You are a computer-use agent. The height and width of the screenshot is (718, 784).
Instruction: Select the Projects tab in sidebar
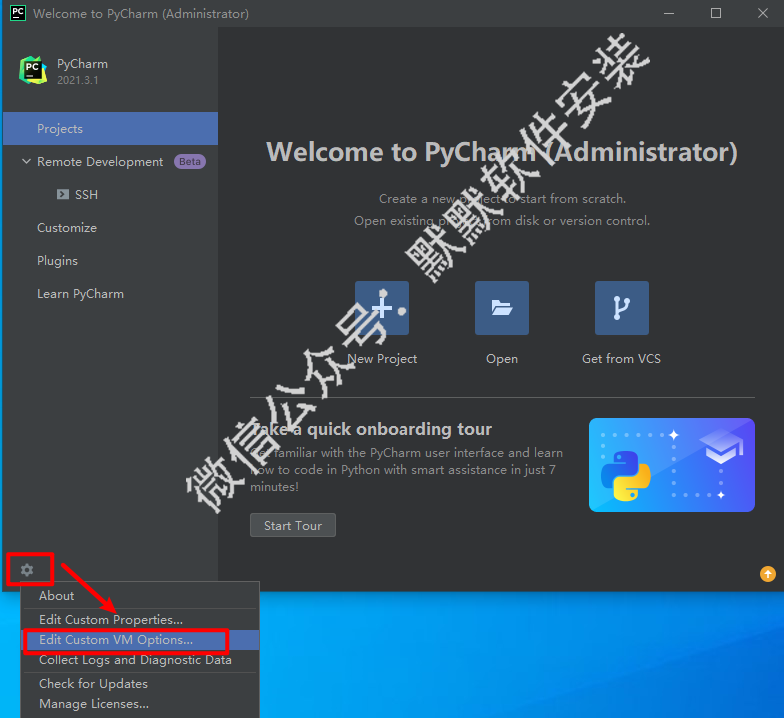point(110,128)
